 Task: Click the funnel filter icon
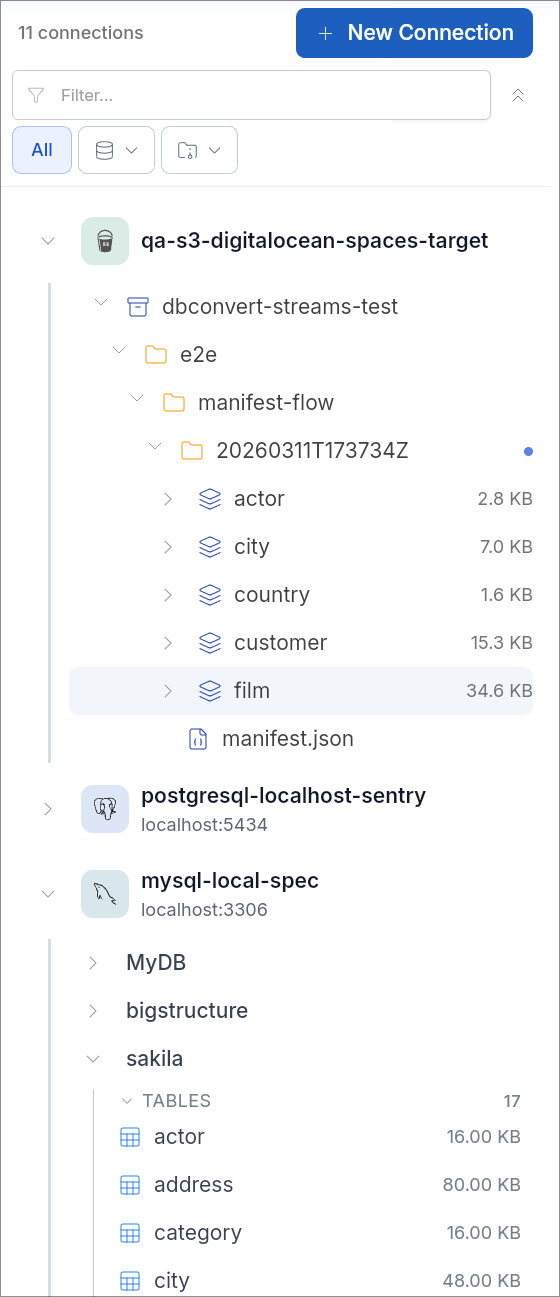click(36, 95)
